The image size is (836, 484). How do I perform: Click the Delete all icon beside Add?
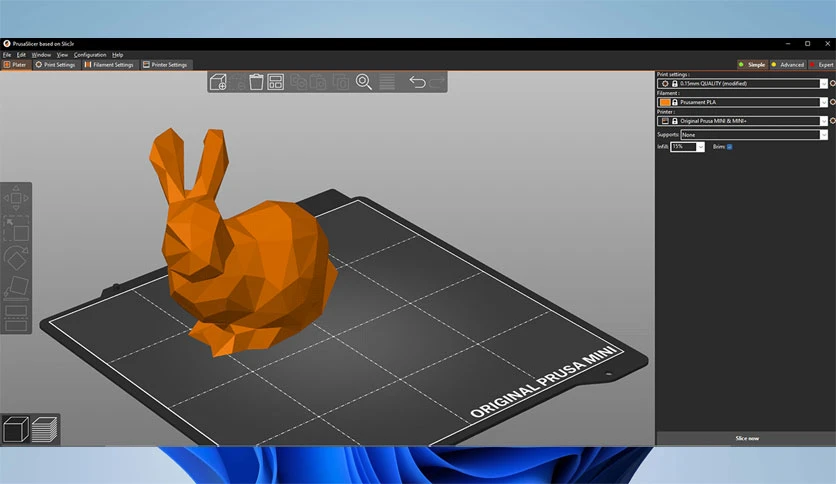click(x=237, y=82)
